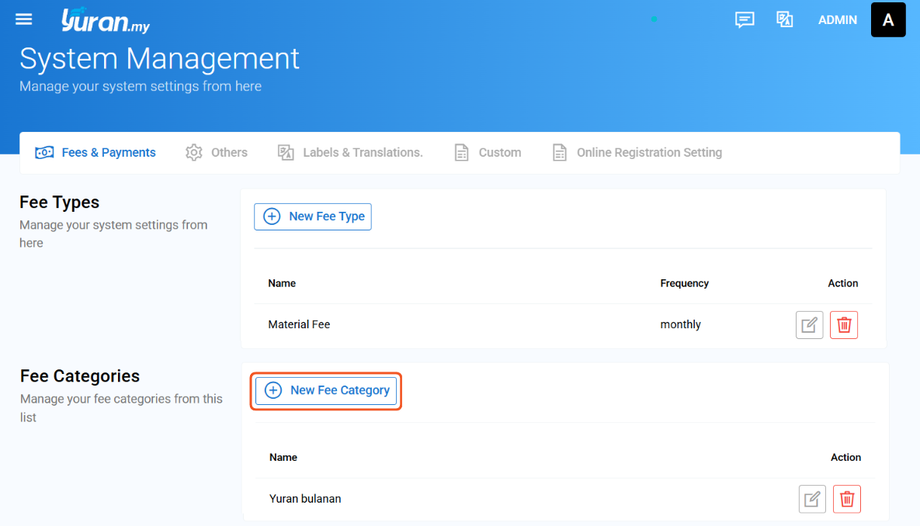
Task: Click the Yuran.my logo
Action: 105,20
